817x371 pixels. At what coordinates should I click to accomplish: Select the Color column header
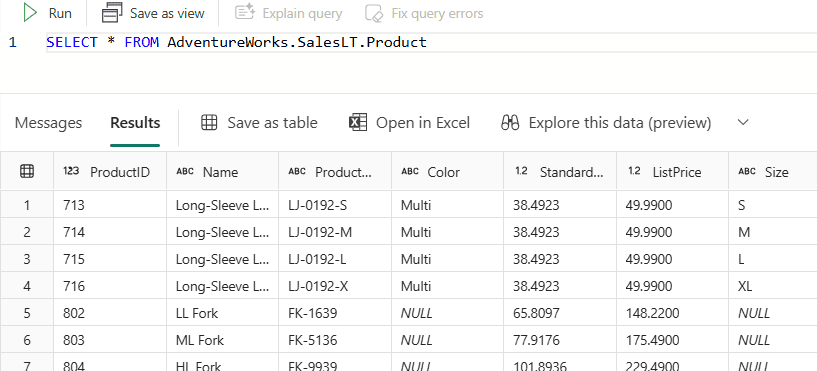click(x=448, y=170)
